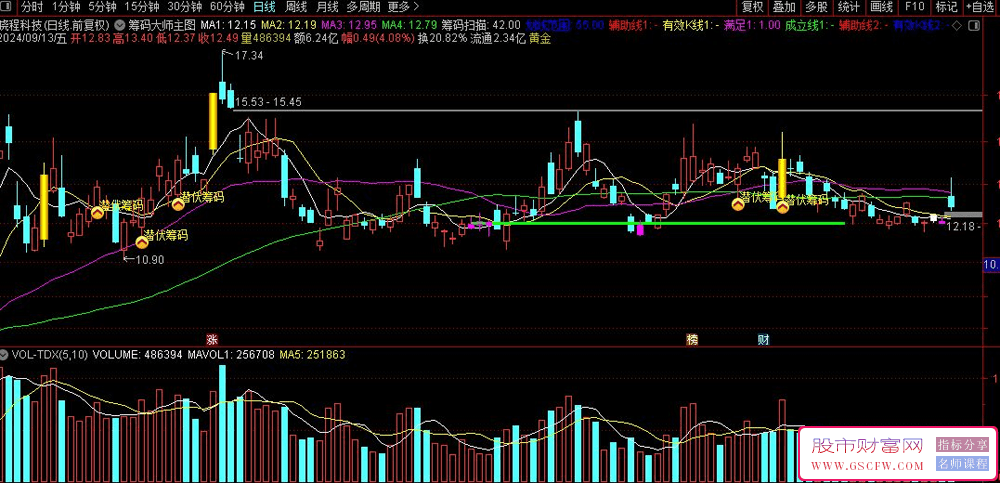Open the F10 company info
The height and width of the screenshot is (483, 1000).
(x=915, y=7)
